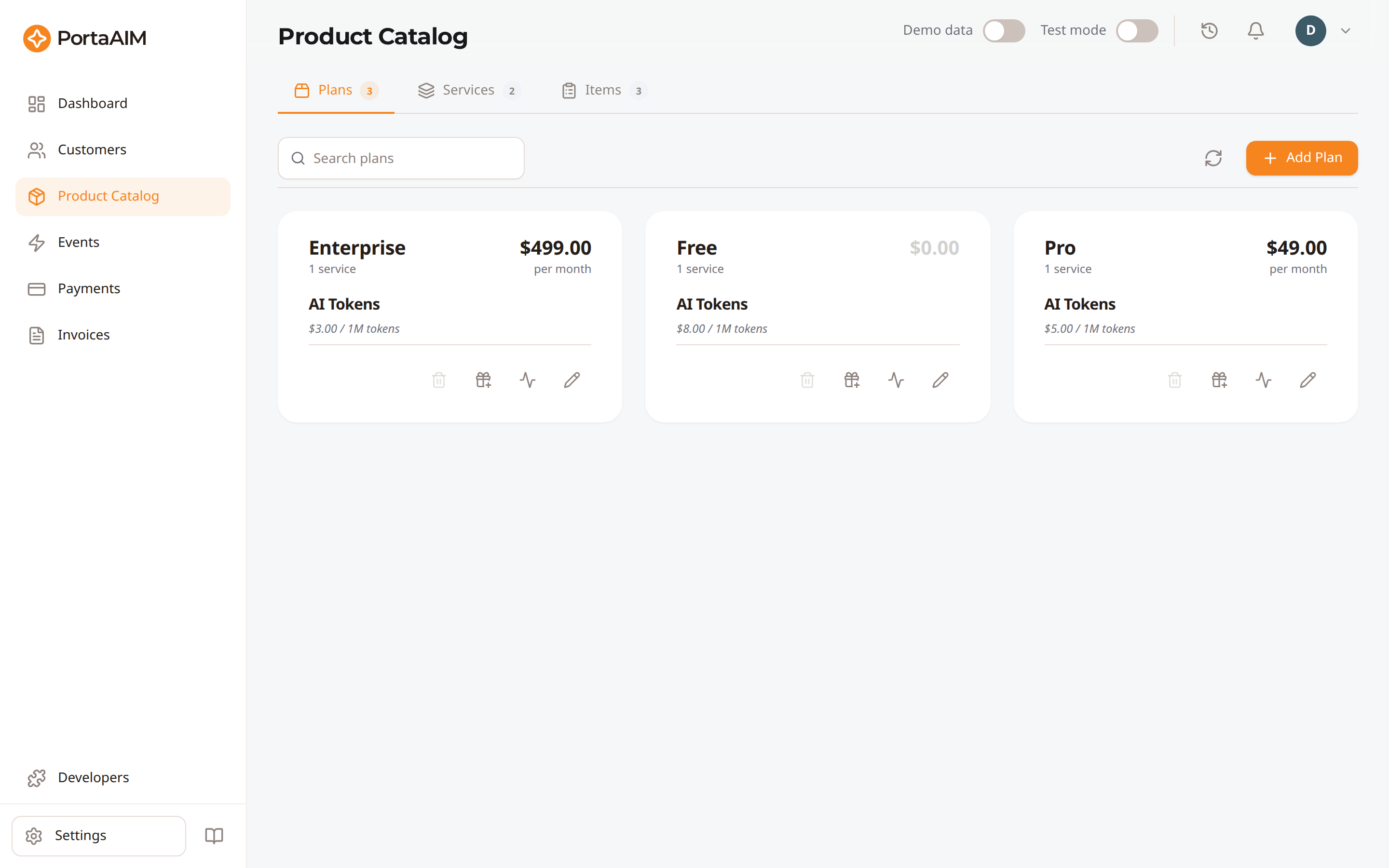Open the documentation book icon
Viewport: 1389px width, 868px height.
coord(214,835)
